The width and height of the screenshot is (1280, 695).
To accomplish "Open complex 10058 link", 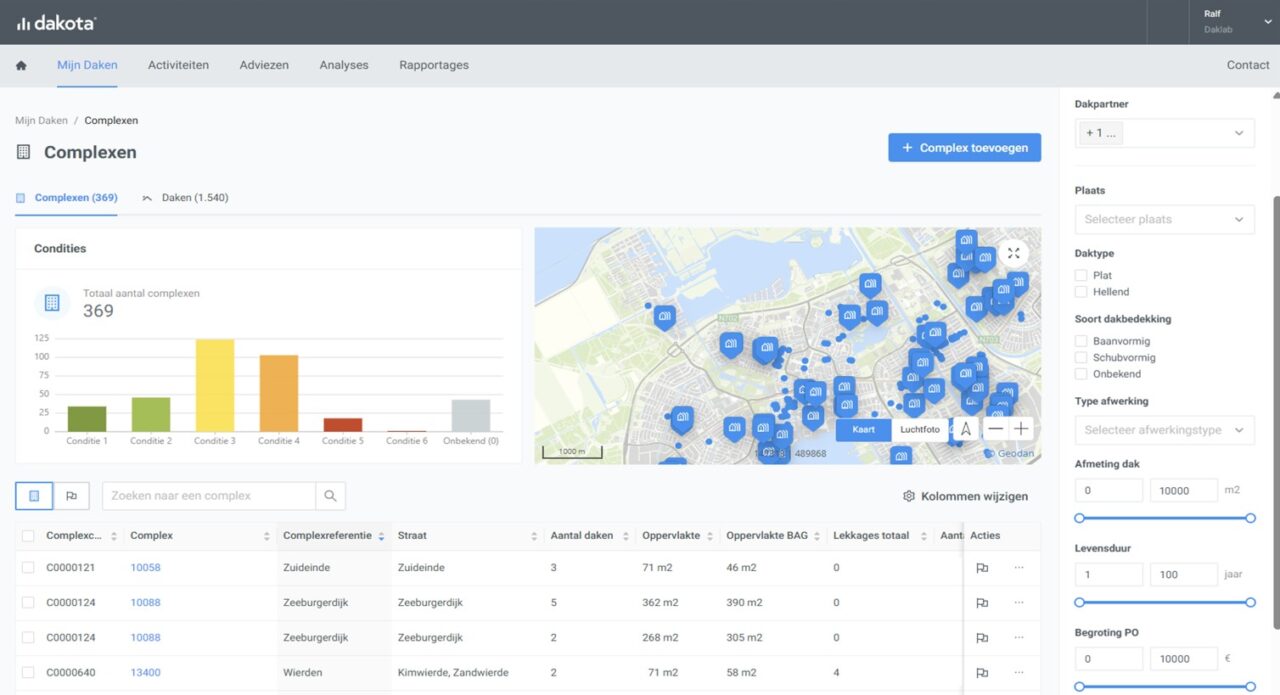I will [145, 568].
